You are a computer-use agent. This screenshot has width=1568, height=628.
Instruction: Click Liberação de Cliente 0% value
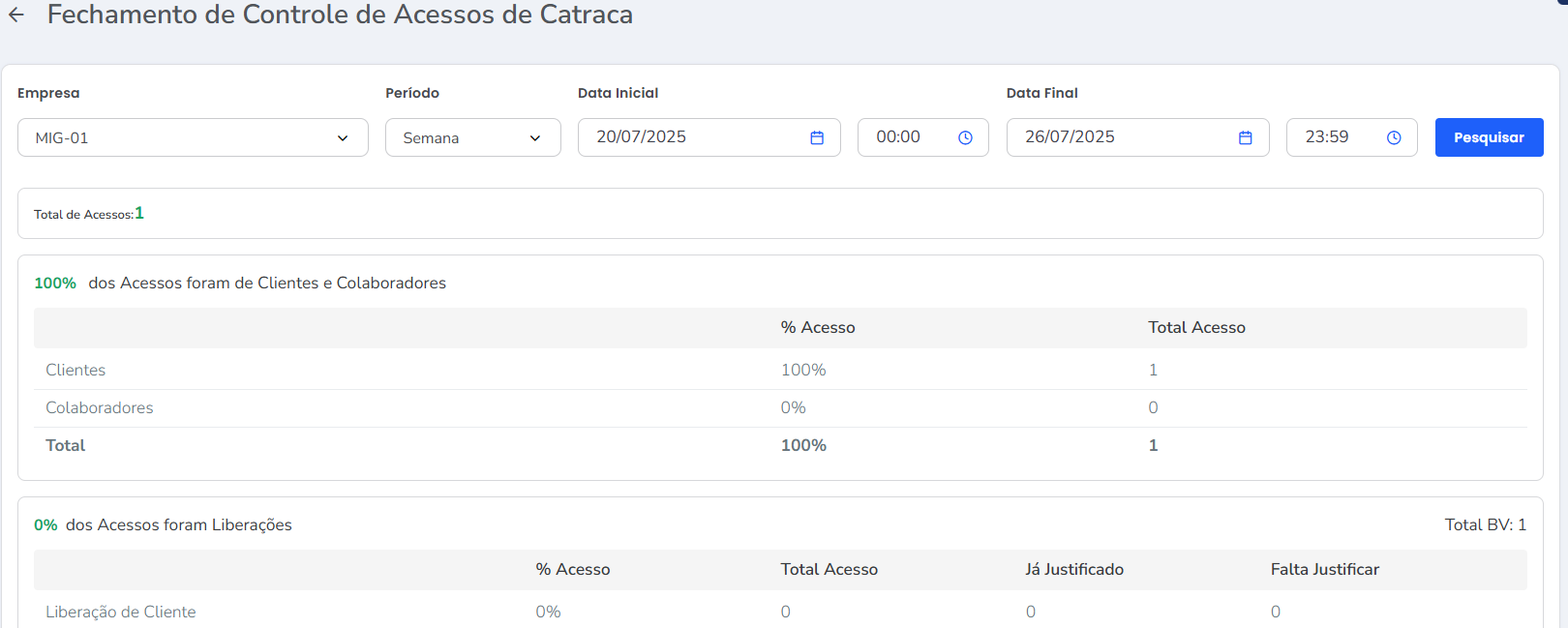click(x=548, y=612)
